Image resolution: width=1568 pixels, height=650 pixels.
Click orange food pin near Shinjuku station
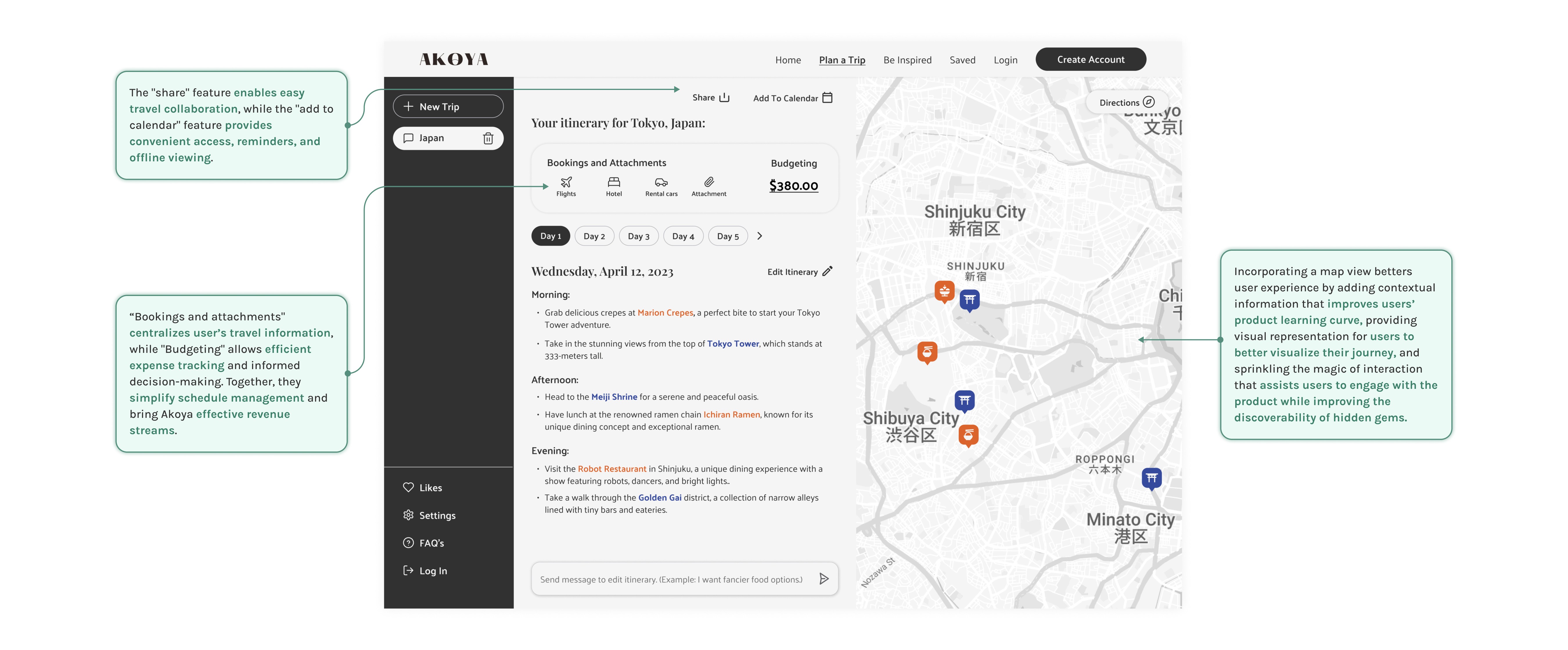[x=944, y=291]
